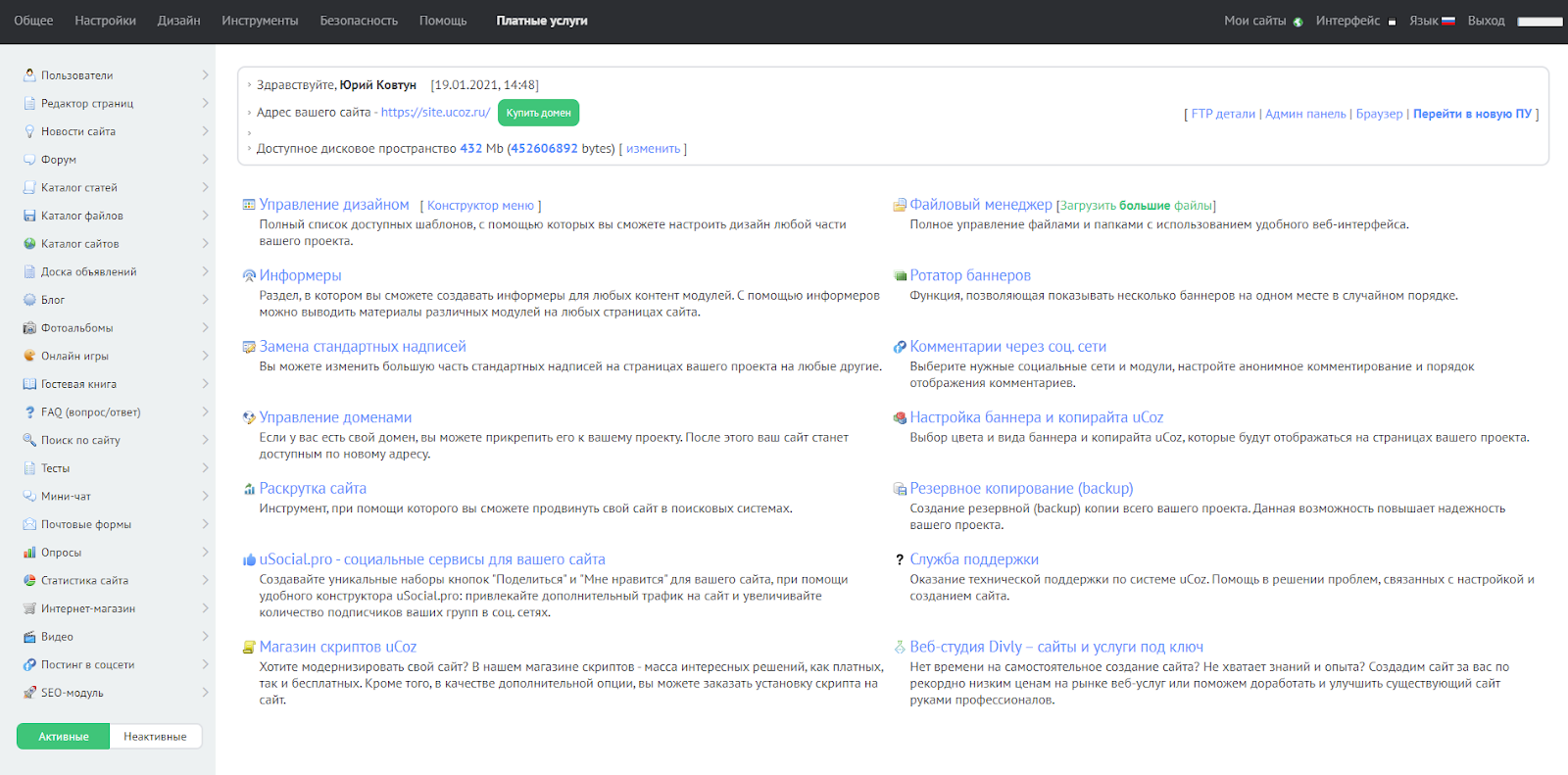Expand the Доска объявлений chevron arrow
The height and width of the screenshot is (775, 1568).
[205, 271]
